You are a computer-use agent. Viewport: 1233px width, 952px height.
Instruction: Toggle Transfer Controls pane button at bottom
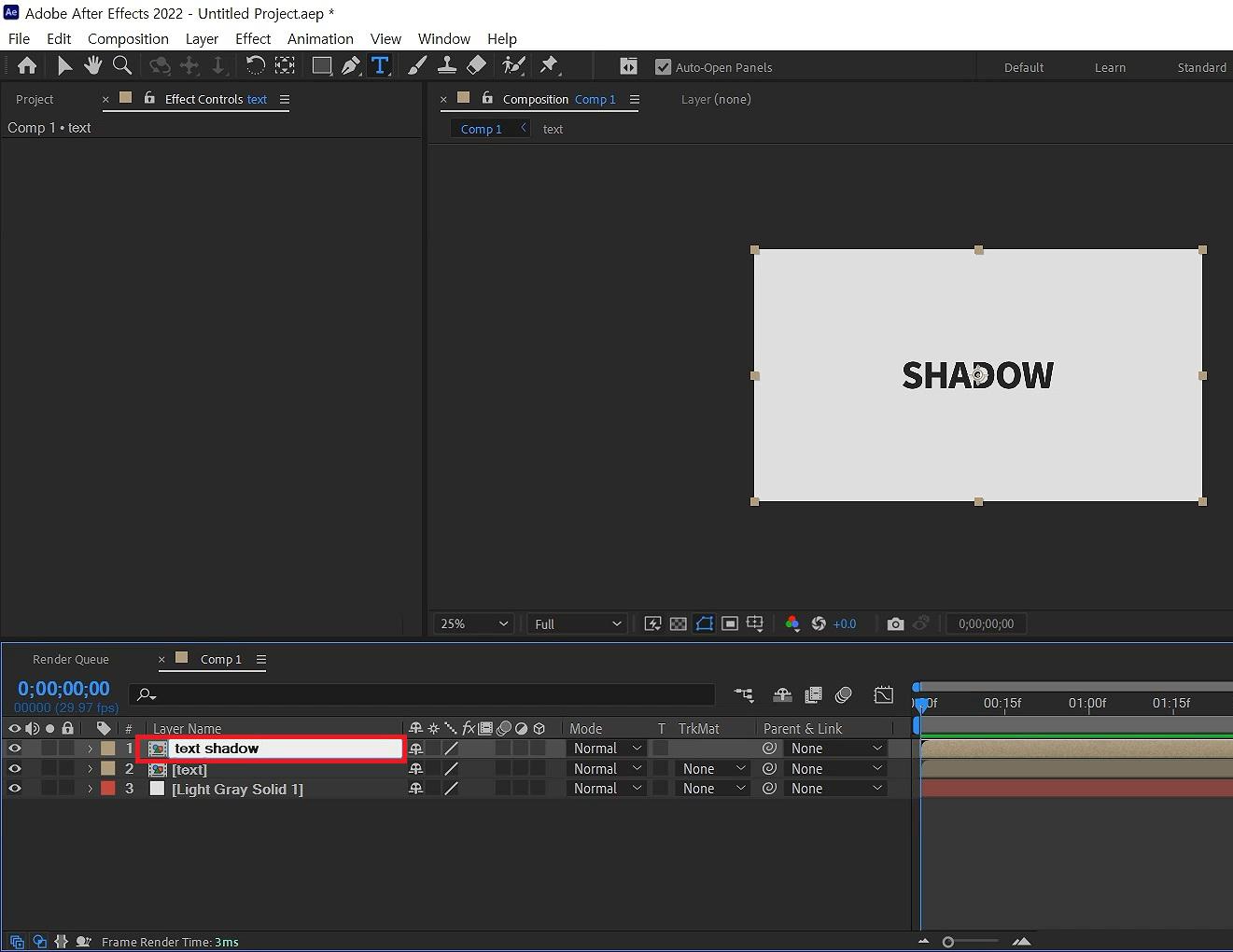click(x=39, y=942)
